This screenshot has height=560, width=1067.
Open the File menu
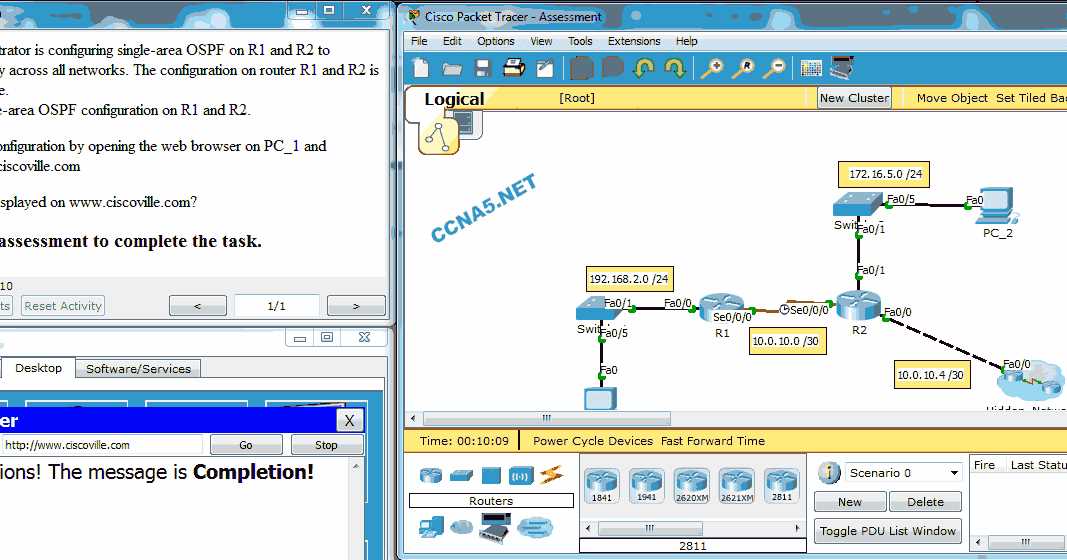(419, 41)
